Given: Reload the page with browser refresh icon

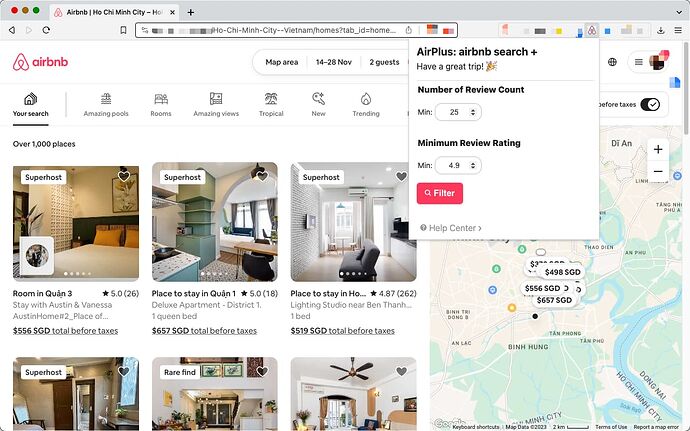Looking at the screenshot, I should [46, 30].
